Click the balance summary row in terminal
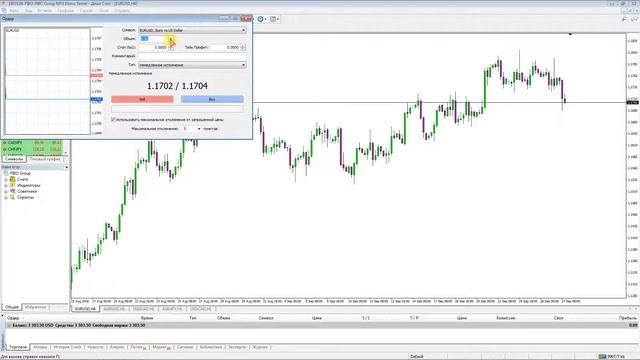This screenshot has width=640, height=360. [322, 325]
